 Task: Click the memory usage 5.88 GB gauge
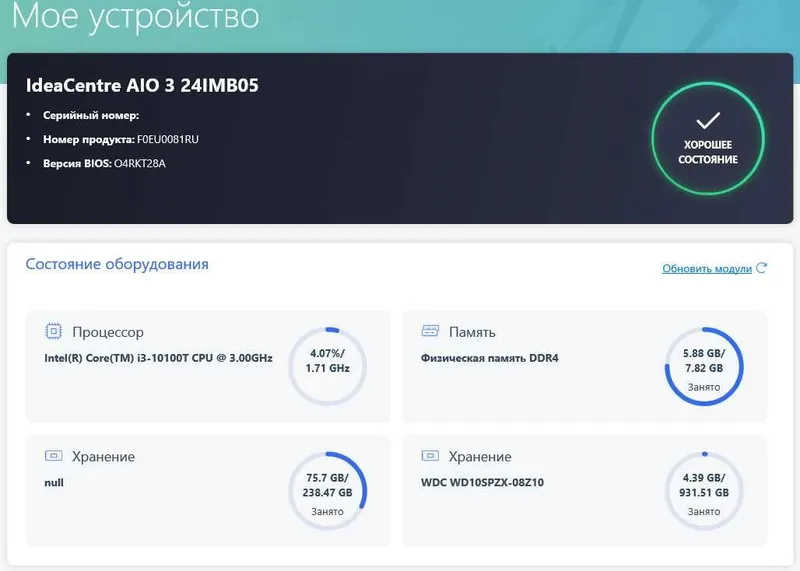pyautogui.click(x=704, y=366)
